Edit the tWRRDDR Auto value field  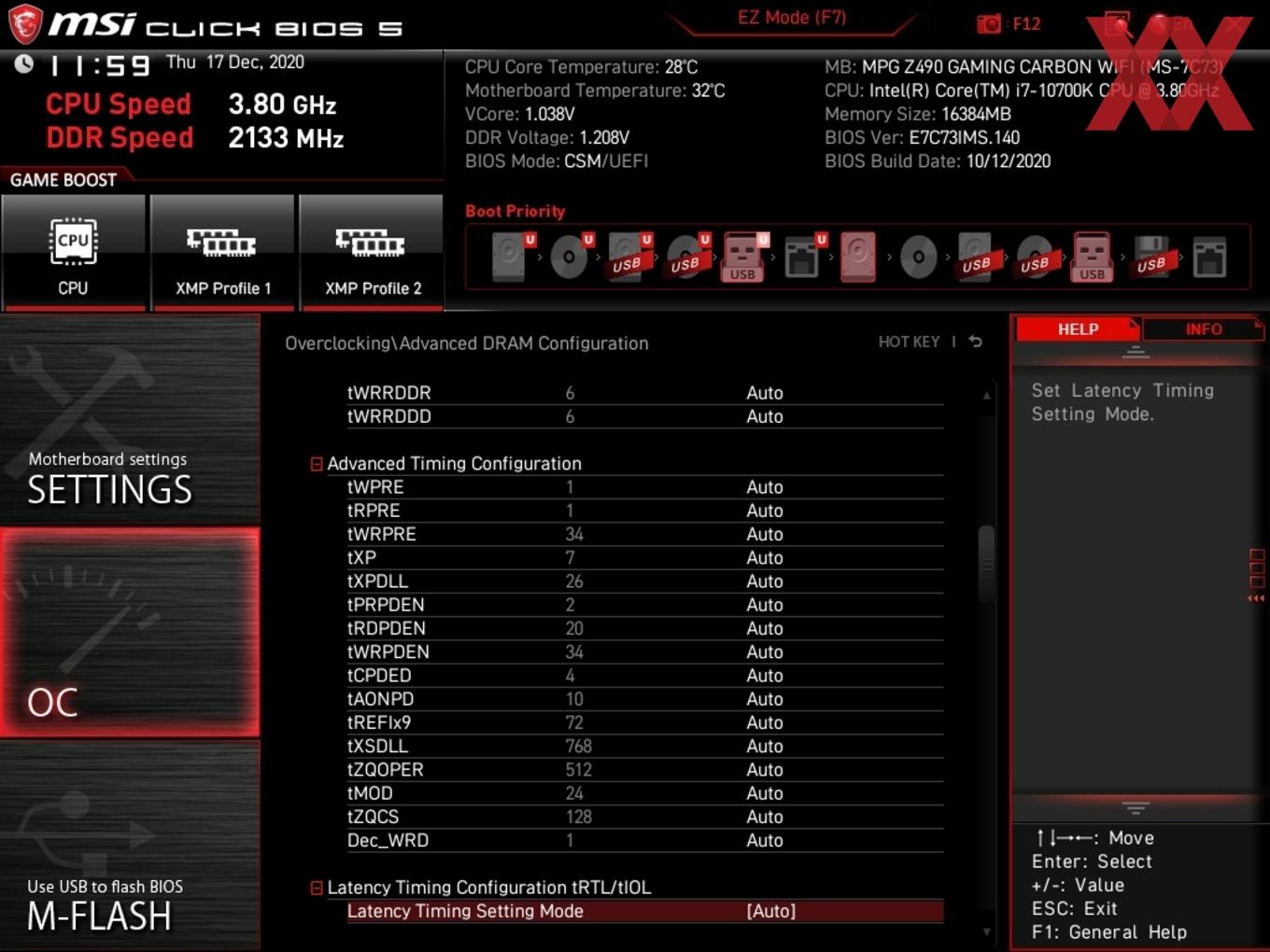click(765, 393)
